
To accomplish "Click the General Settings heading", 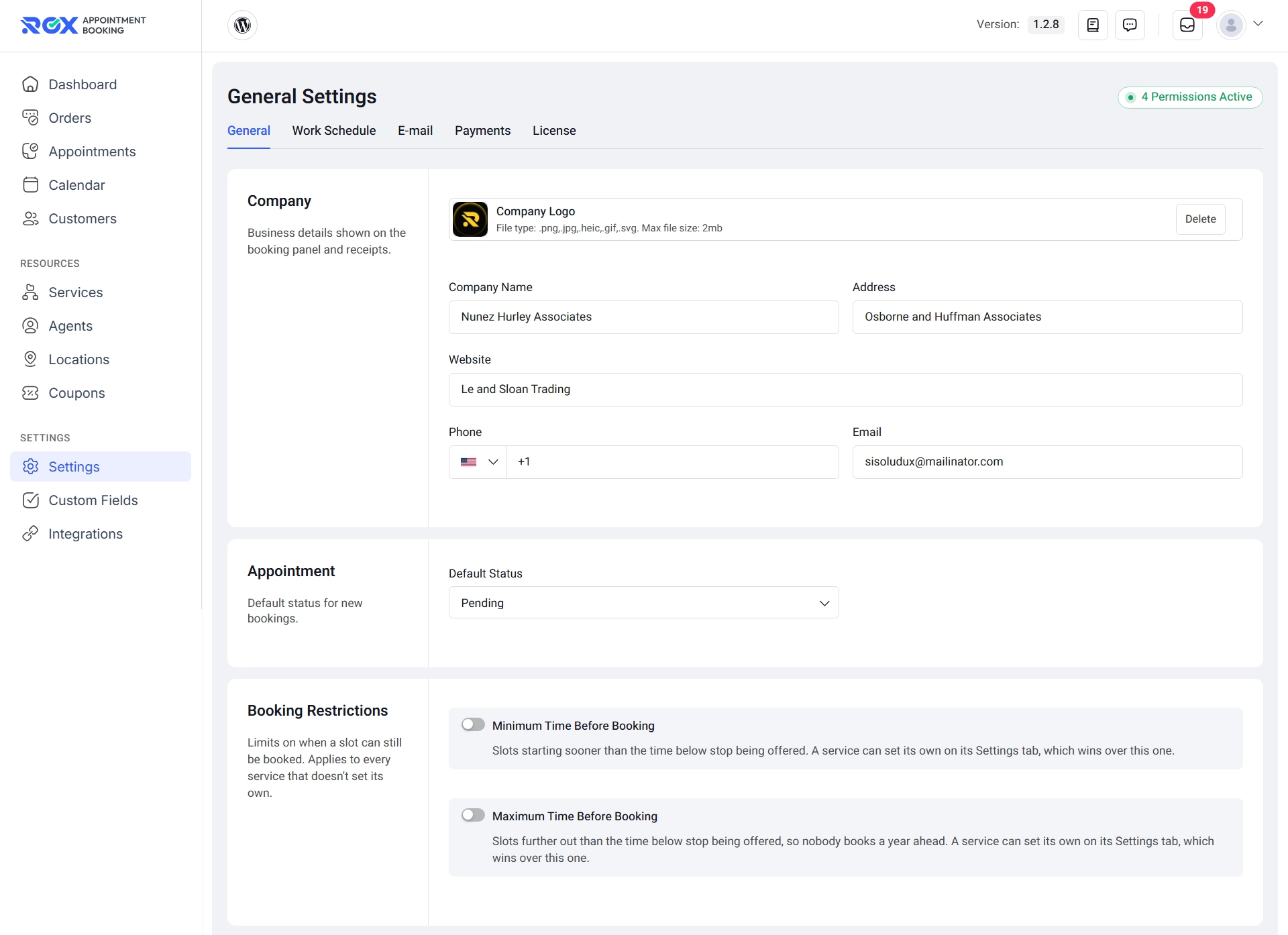I will pos(302,97).
